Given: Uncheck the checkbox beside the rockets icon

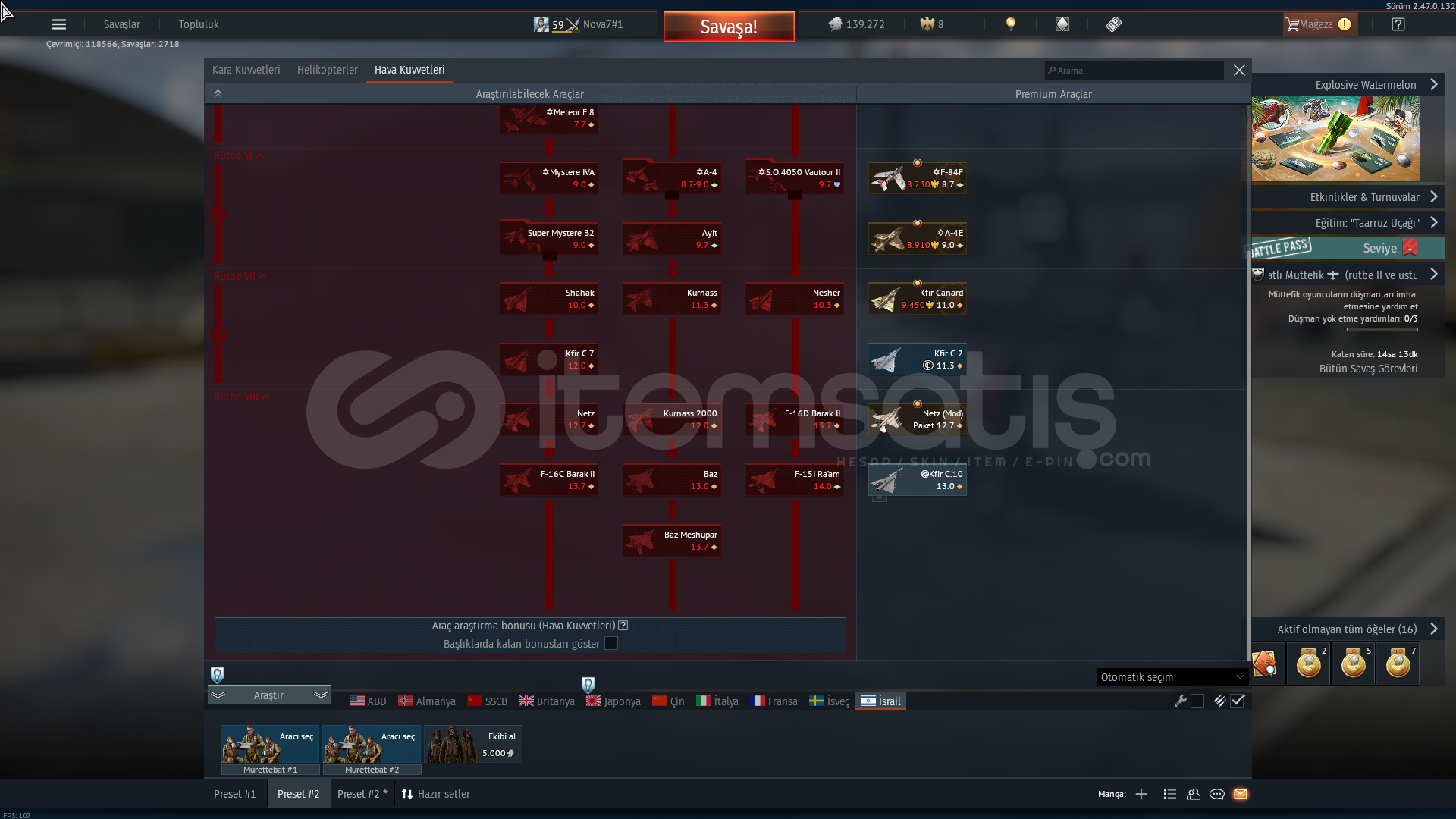Looking at the screenshot, I should coord(1238,701).
